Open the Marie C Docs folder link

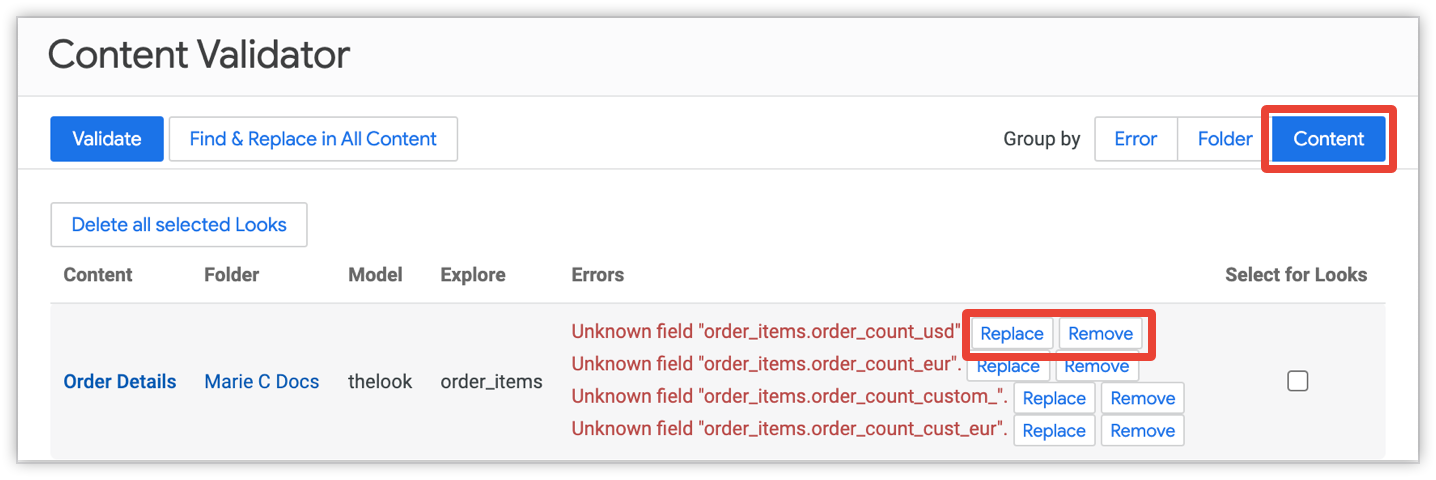click(262, 381)
